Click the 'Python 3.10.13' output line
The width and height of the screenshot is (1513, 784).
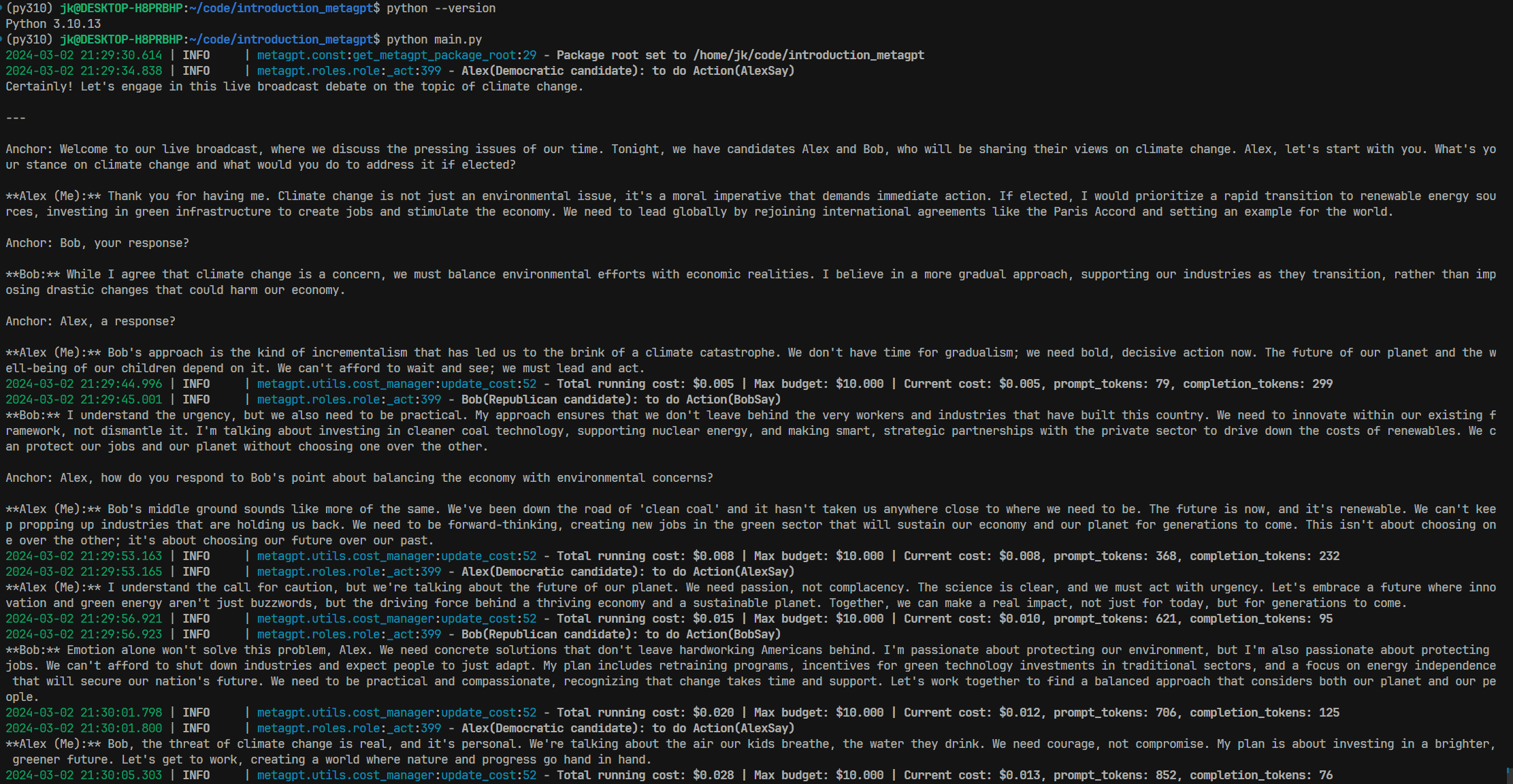[x=53, y=24]
